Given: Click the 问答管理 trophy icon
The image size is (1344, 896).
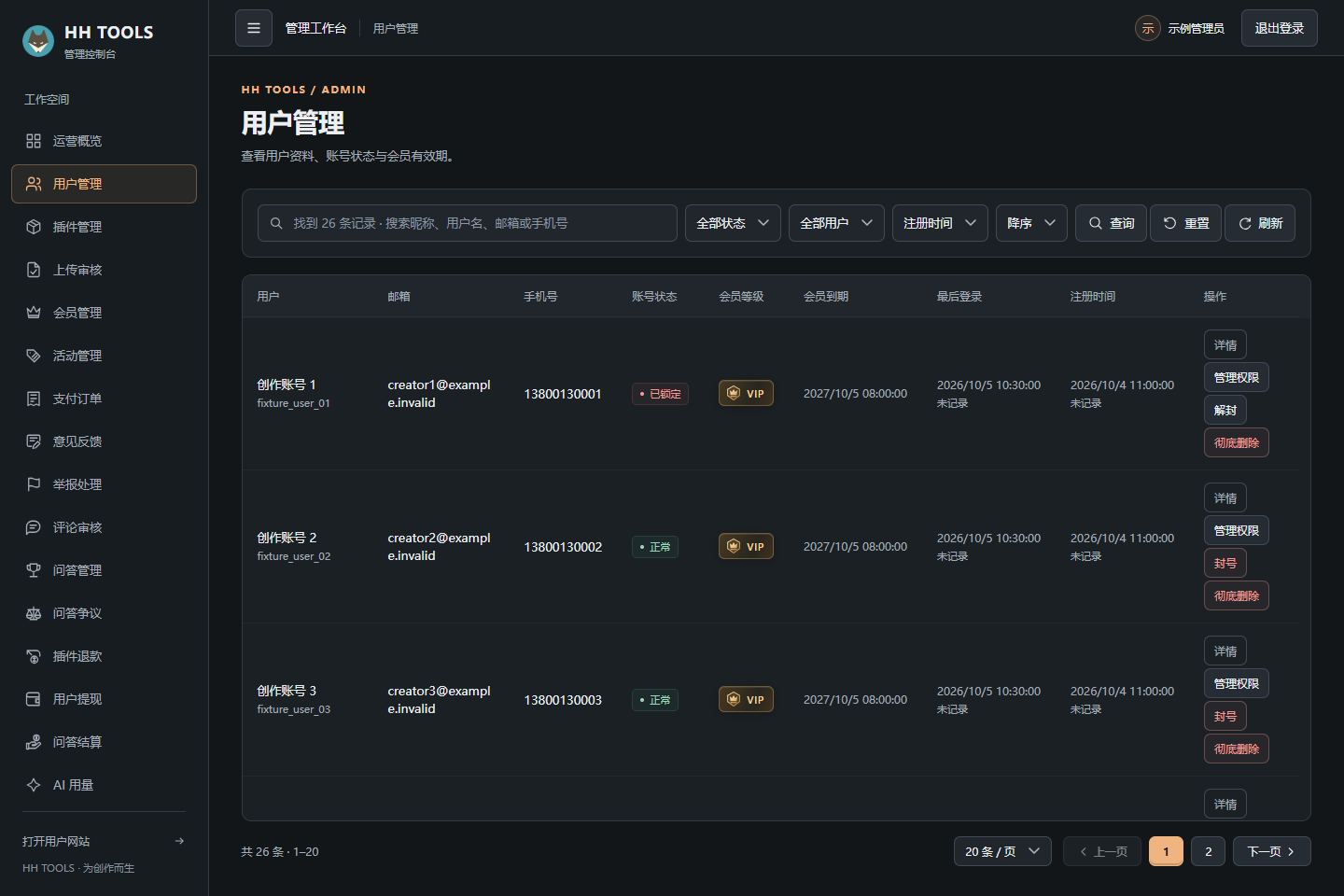Looking at the screenshot, I should 34,570.
